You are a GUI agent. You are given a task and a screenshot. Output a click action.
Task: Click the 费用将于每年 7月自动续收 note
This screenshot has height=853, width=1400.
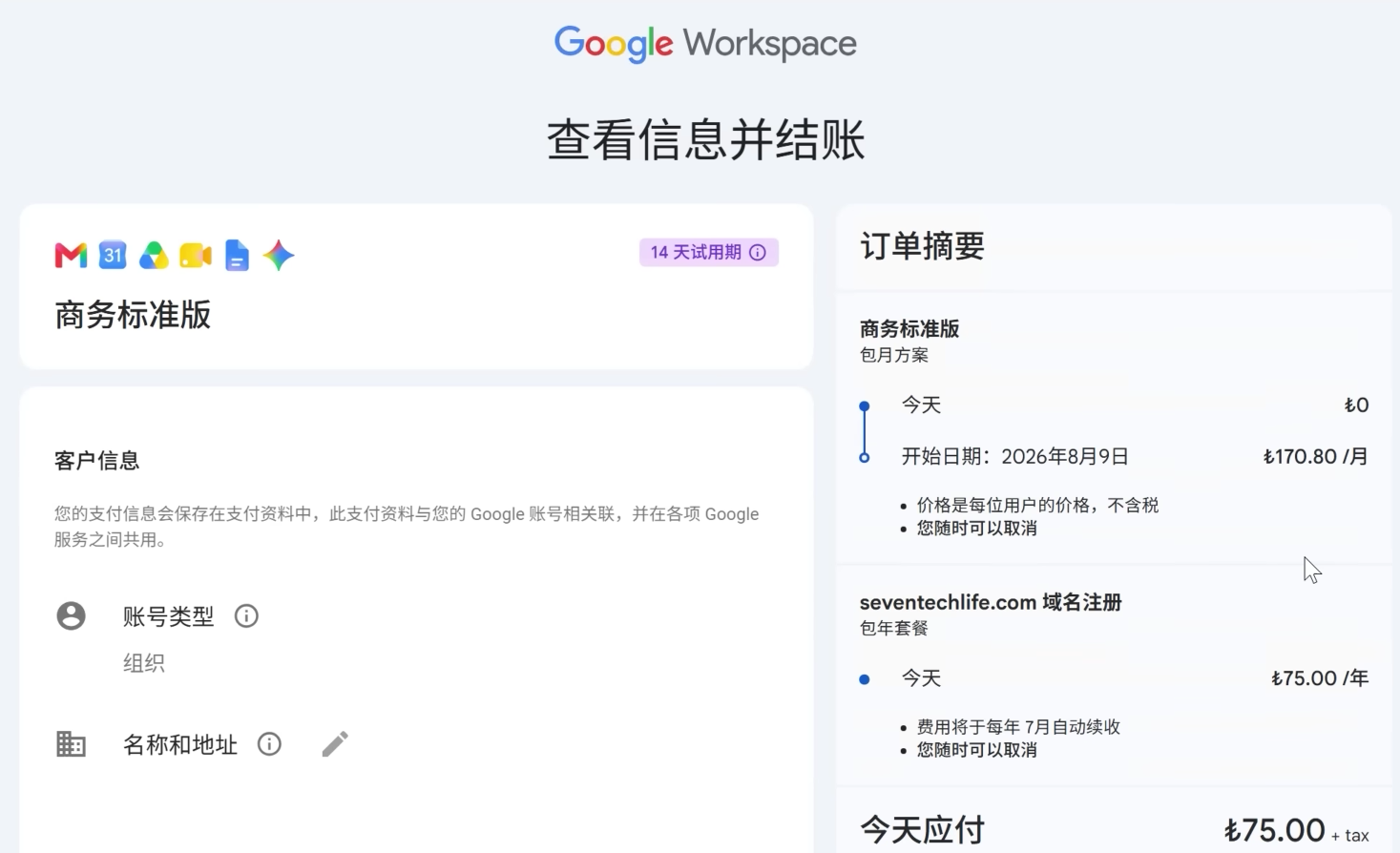coord(1019,727)
